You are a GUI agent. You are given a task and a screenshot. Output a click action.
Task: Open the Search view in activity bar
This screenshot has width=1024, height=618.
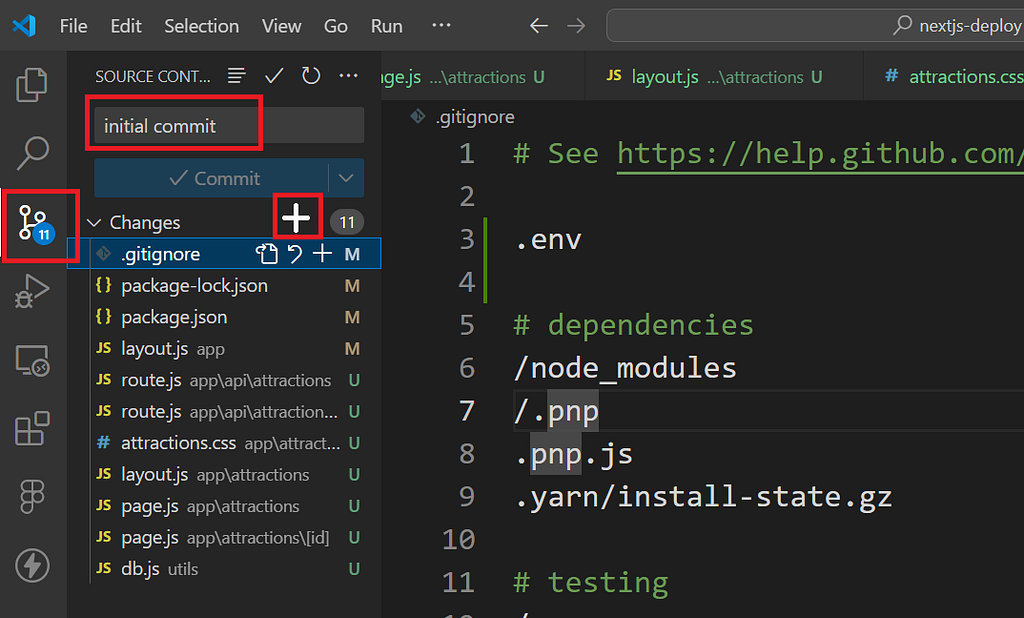tap(31, 153)
